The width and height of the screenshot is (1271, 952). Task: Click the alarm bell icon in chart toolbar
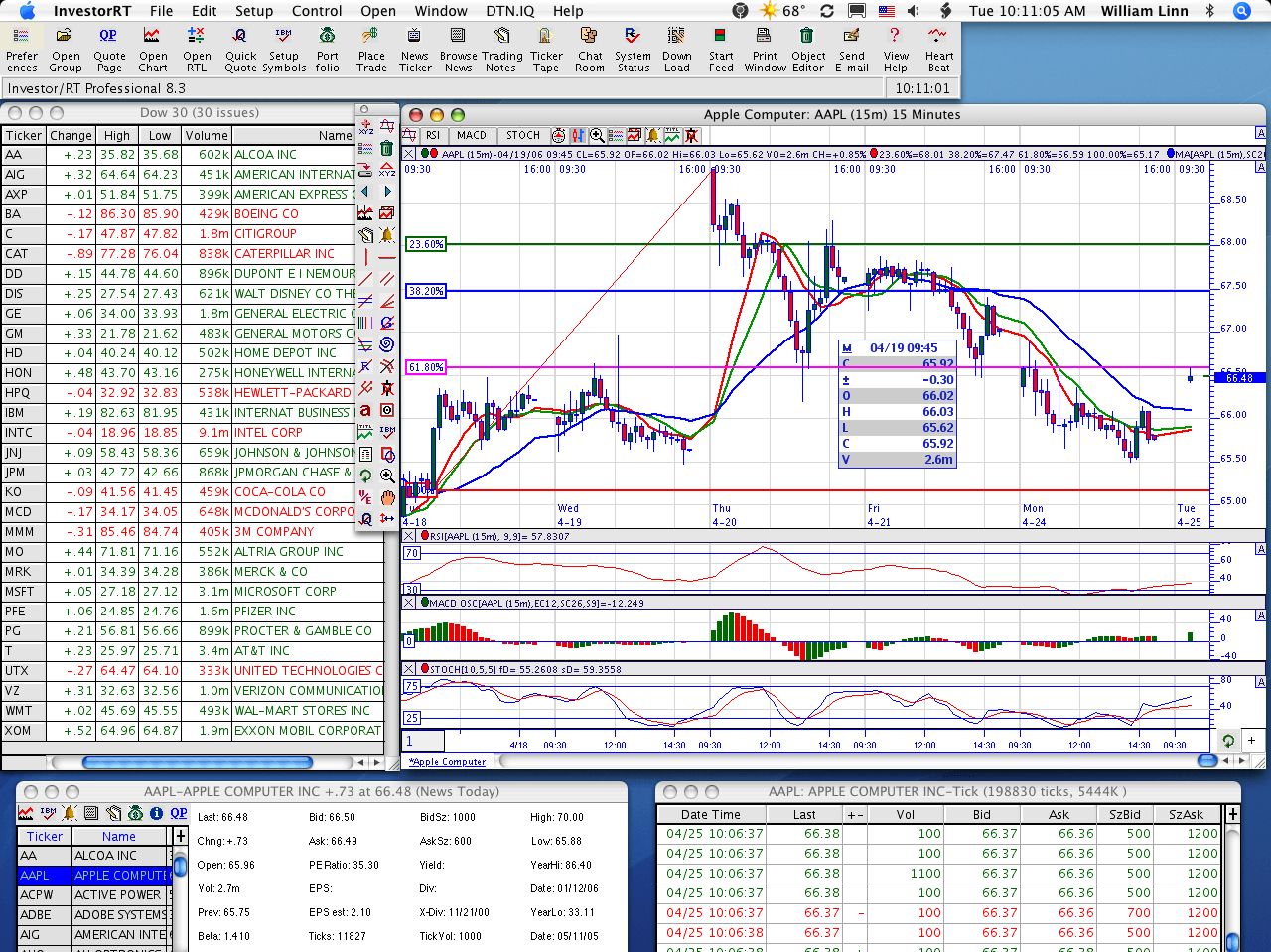[653, 136]
